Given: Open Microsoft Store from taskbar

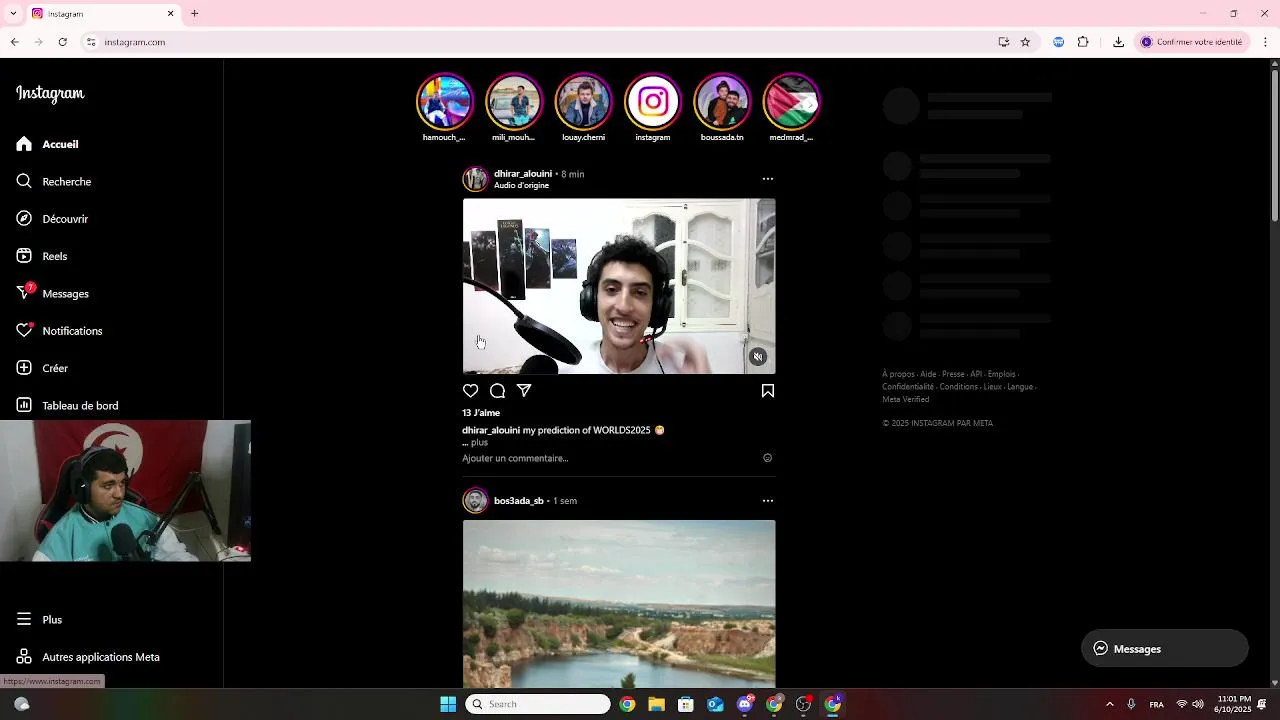Looking at the screenshot, I should point(686,704).
